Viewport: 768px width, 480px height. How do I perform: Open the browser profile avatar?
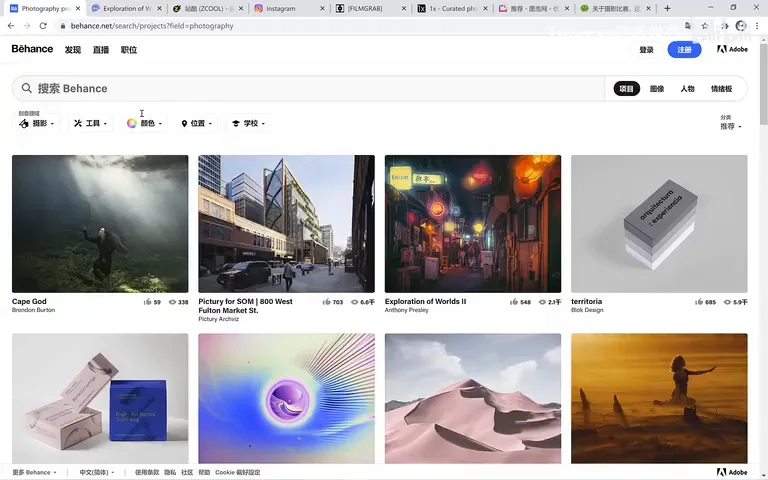click(741, 25)
